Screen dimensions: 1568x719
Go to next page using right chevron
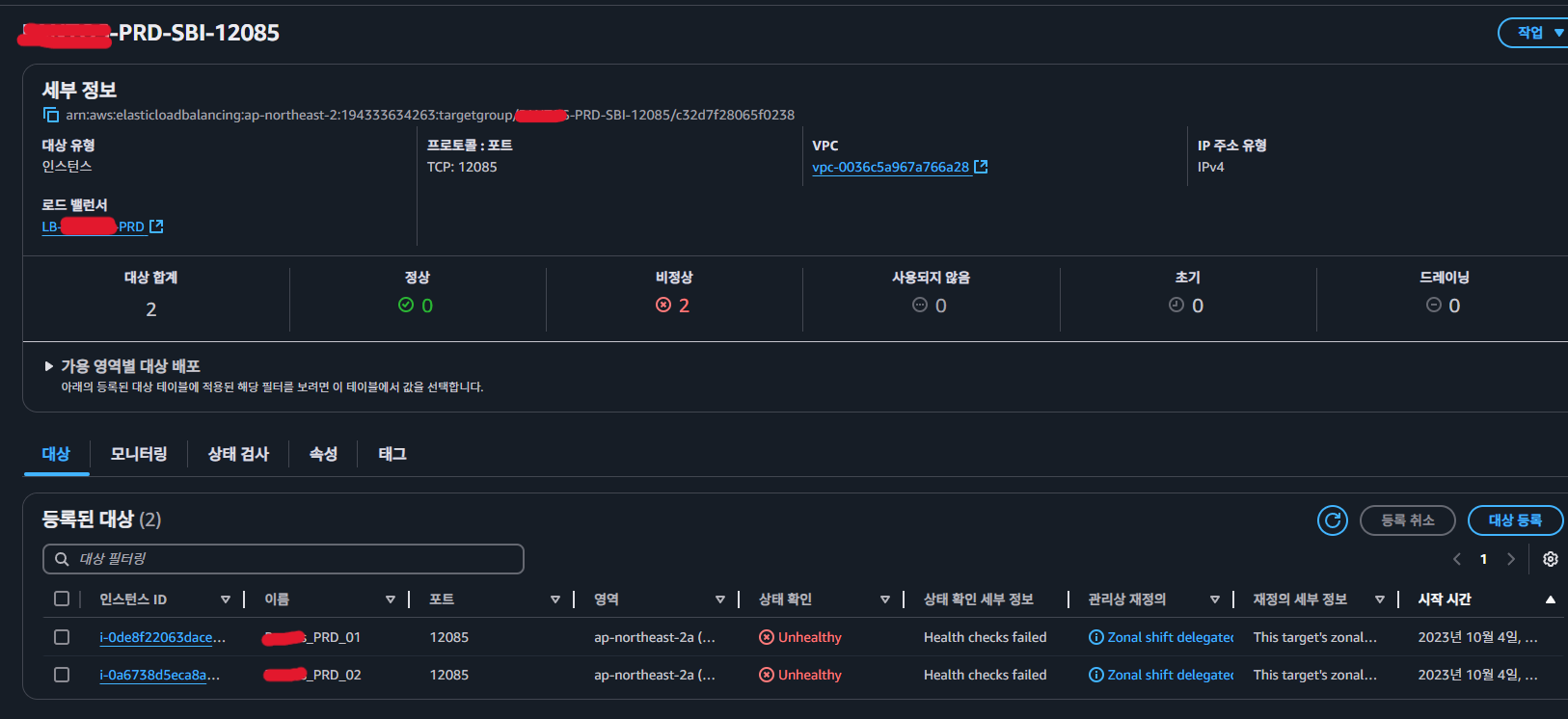coord(1510,559)
